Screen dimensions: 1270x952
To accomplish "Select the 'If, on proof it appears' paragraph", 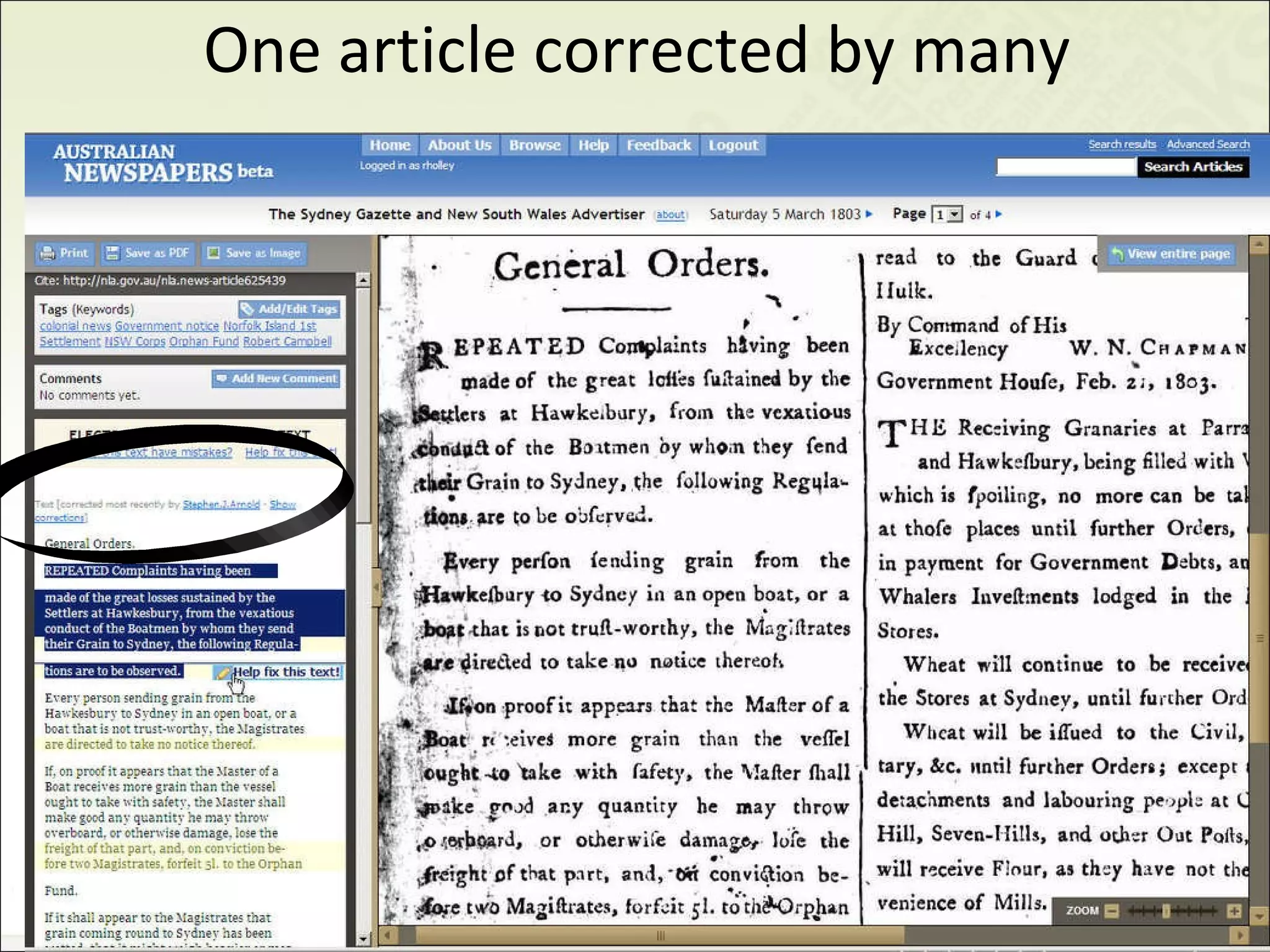I will click(174, 818).
